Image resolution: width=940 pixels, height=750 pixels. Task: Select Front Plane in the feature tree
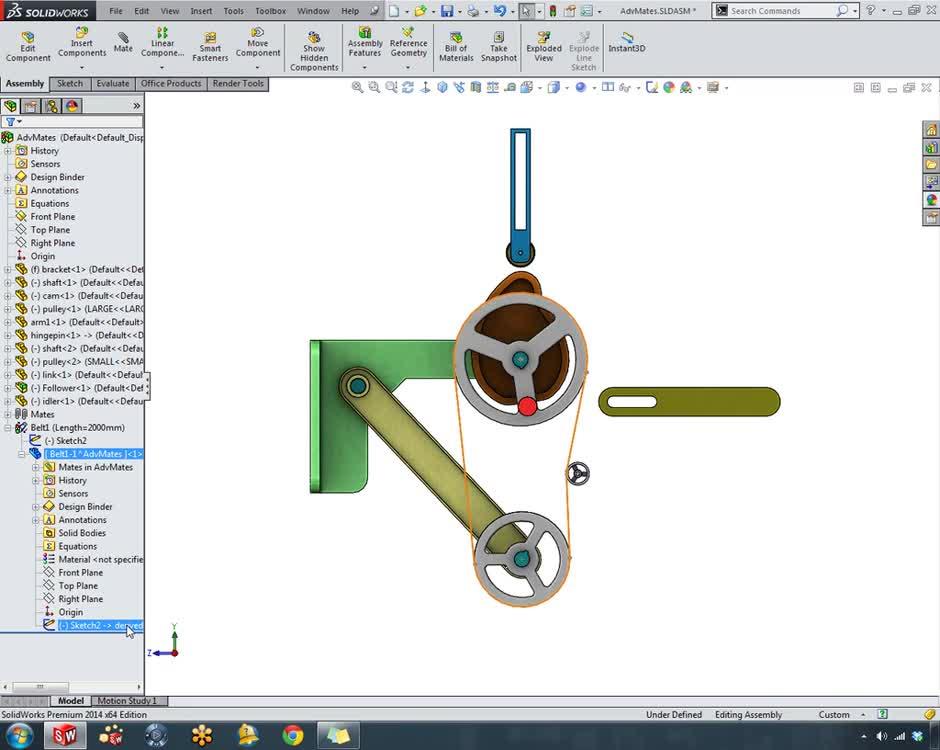pos(52,217)
